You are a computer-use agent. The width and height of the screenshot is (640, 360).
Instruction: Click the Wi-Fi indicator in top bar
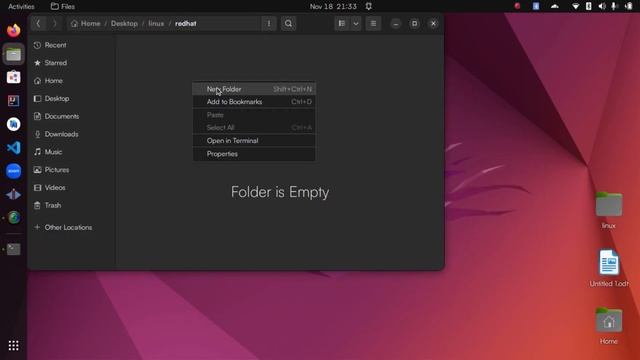coord(576,7)
